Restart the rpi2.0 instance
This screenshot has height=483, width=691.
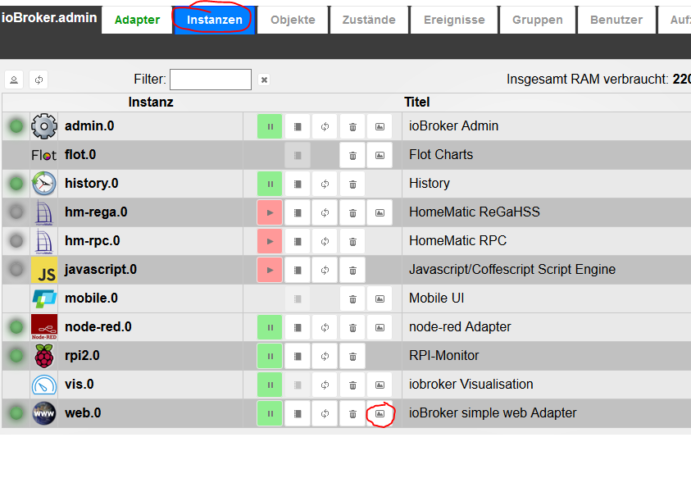click(x=325, y=356)
